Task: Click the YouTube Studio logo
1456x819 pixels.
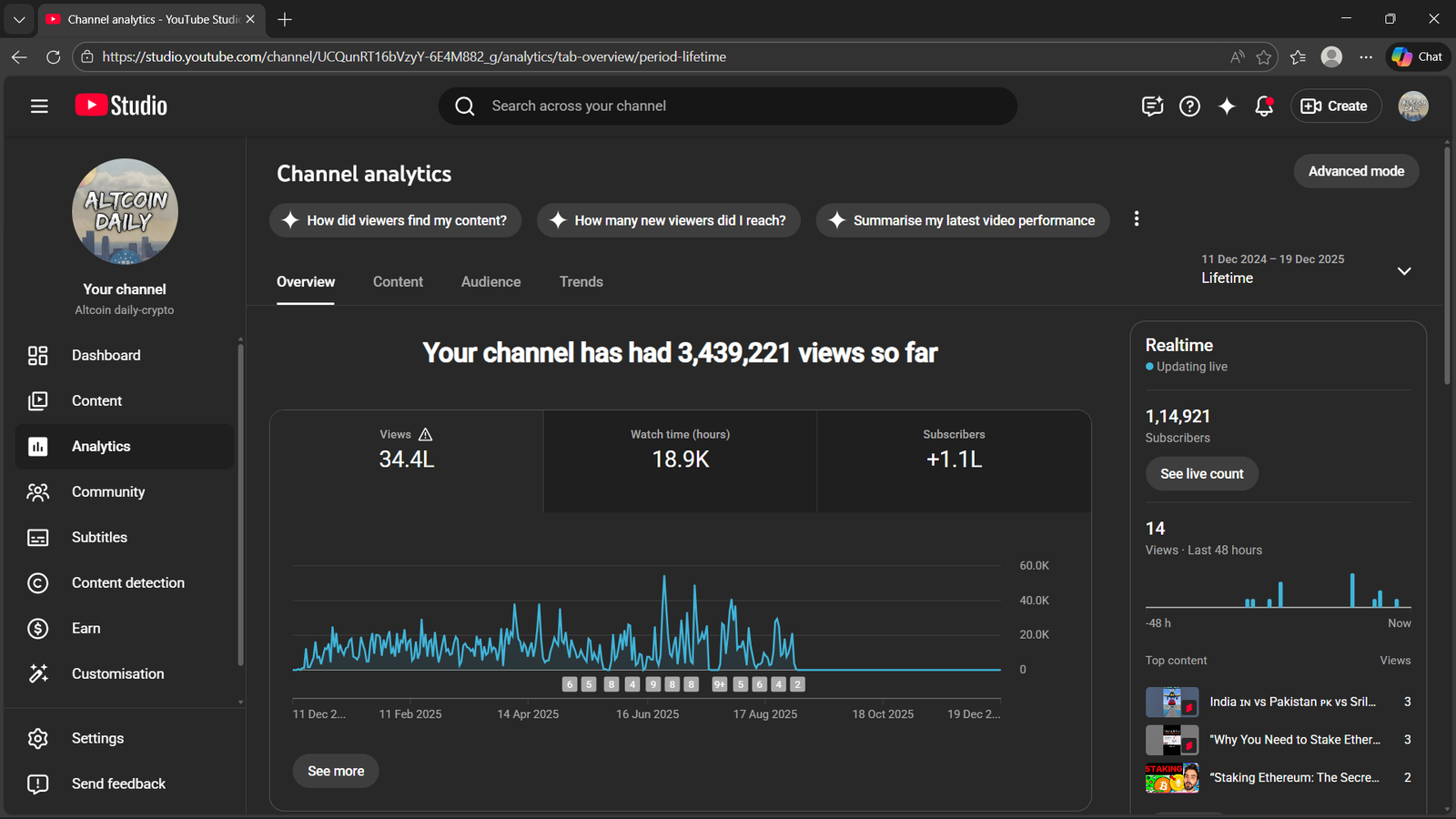Action: [x=121, y=106]
